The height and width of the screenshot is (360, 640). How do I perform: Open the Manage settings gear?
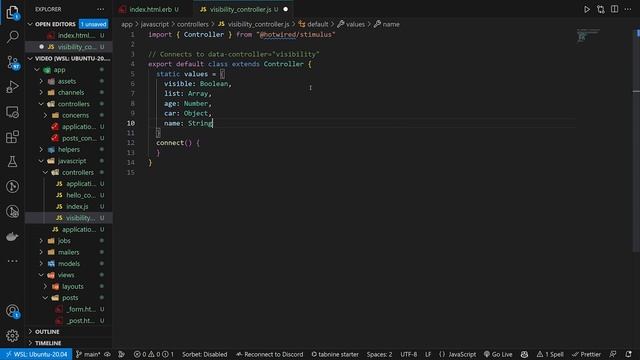pyautogui.click(x=12, y=336)
